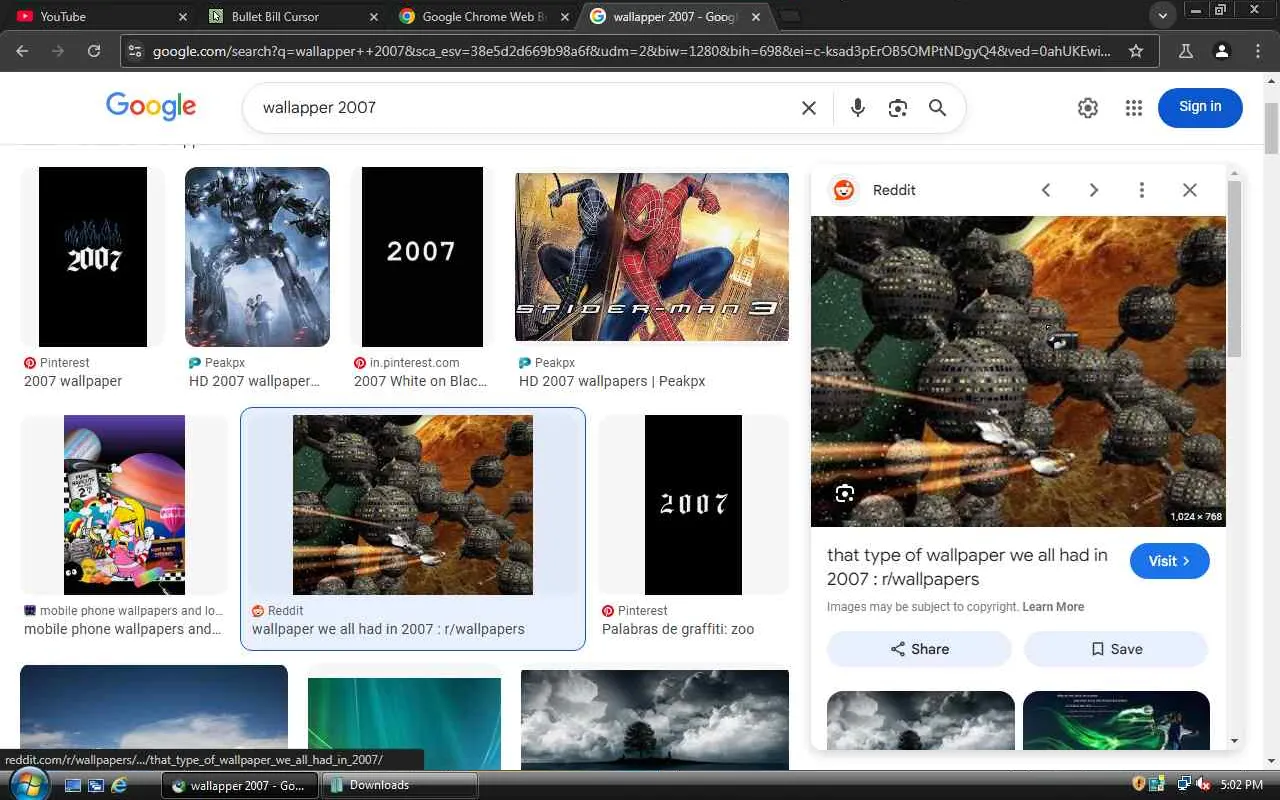Bookmark this tab with the star icon

(1136, 51)
